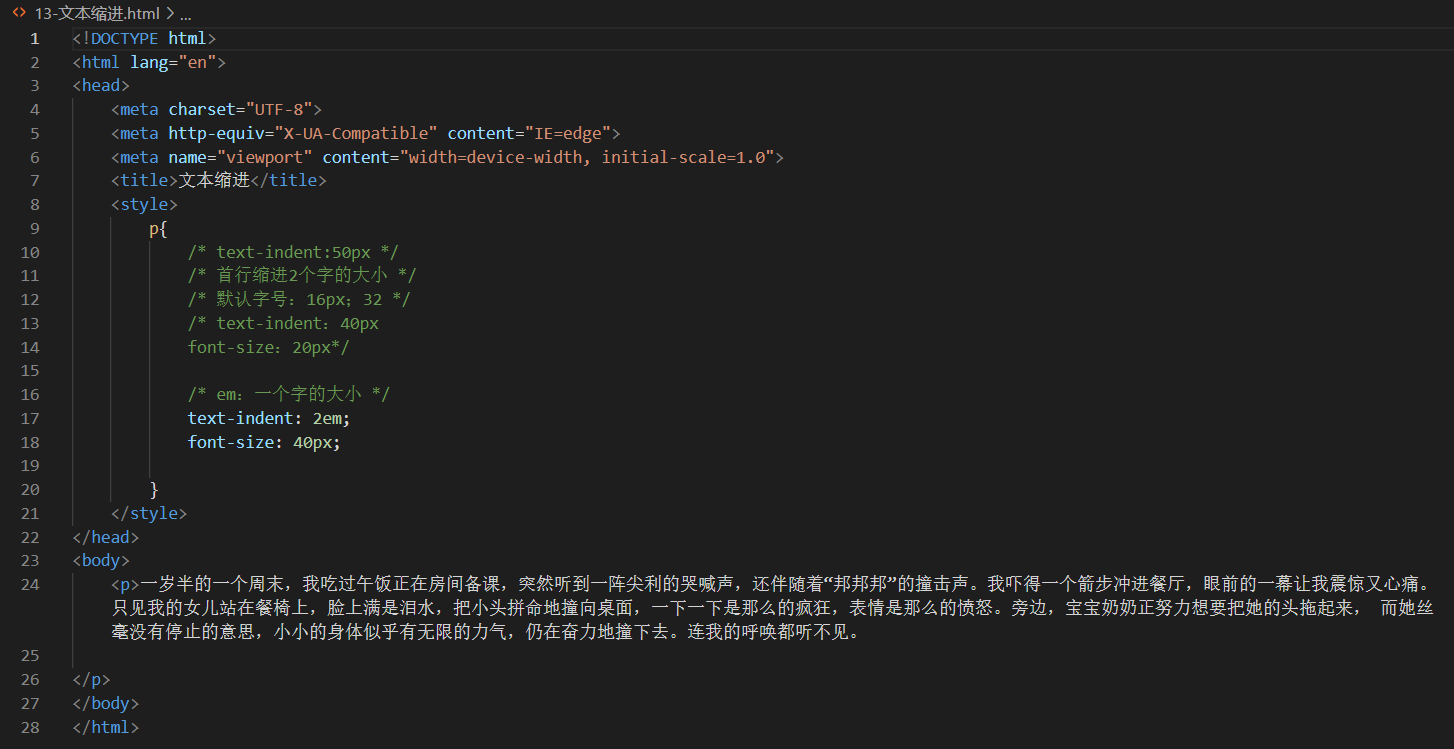Click the text-indent: 2em; declaration
This screenshot has width=1454, height=749.
(269, 418)
